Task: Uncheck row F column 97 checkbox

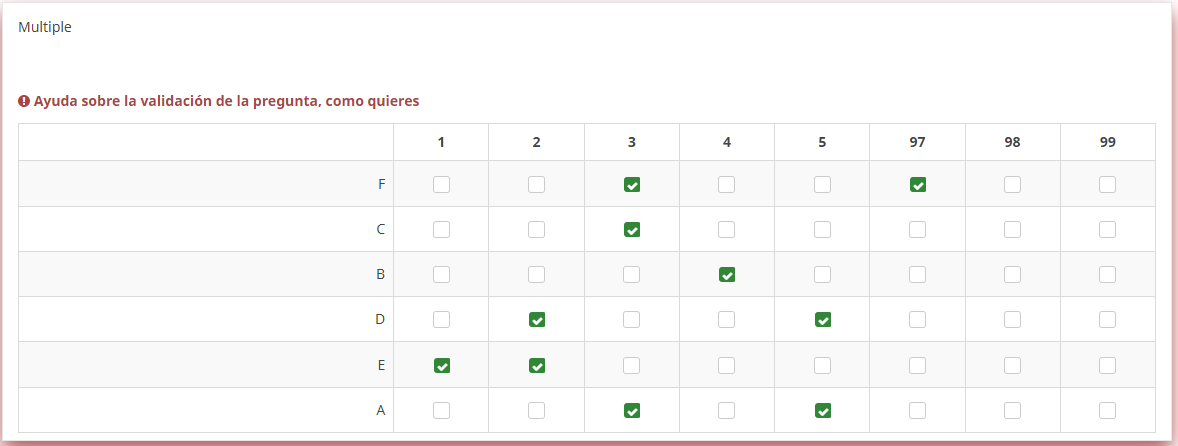Action: [917, 184]
